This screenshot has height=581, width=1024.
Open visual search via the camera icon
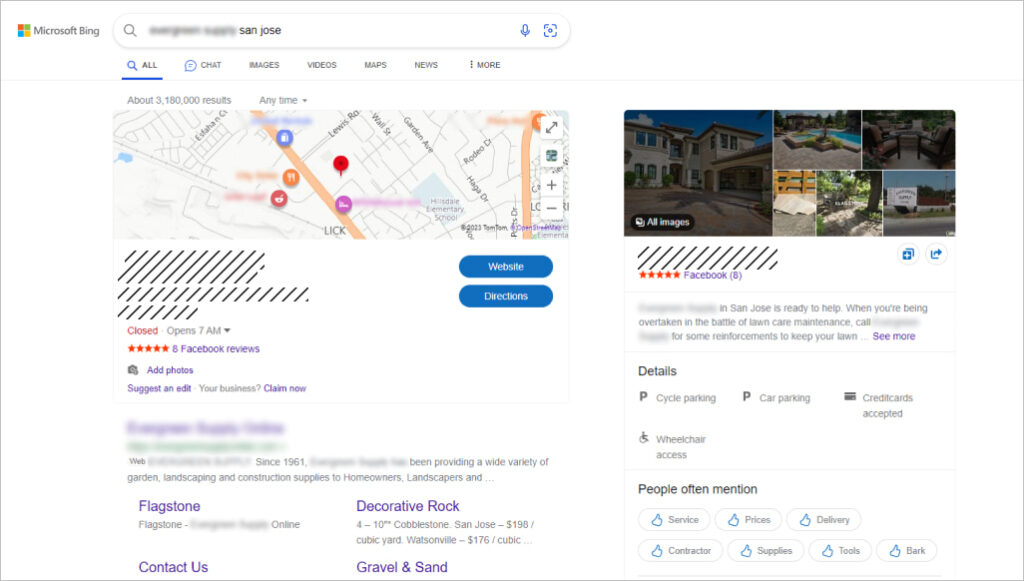[x=550, y=31]
